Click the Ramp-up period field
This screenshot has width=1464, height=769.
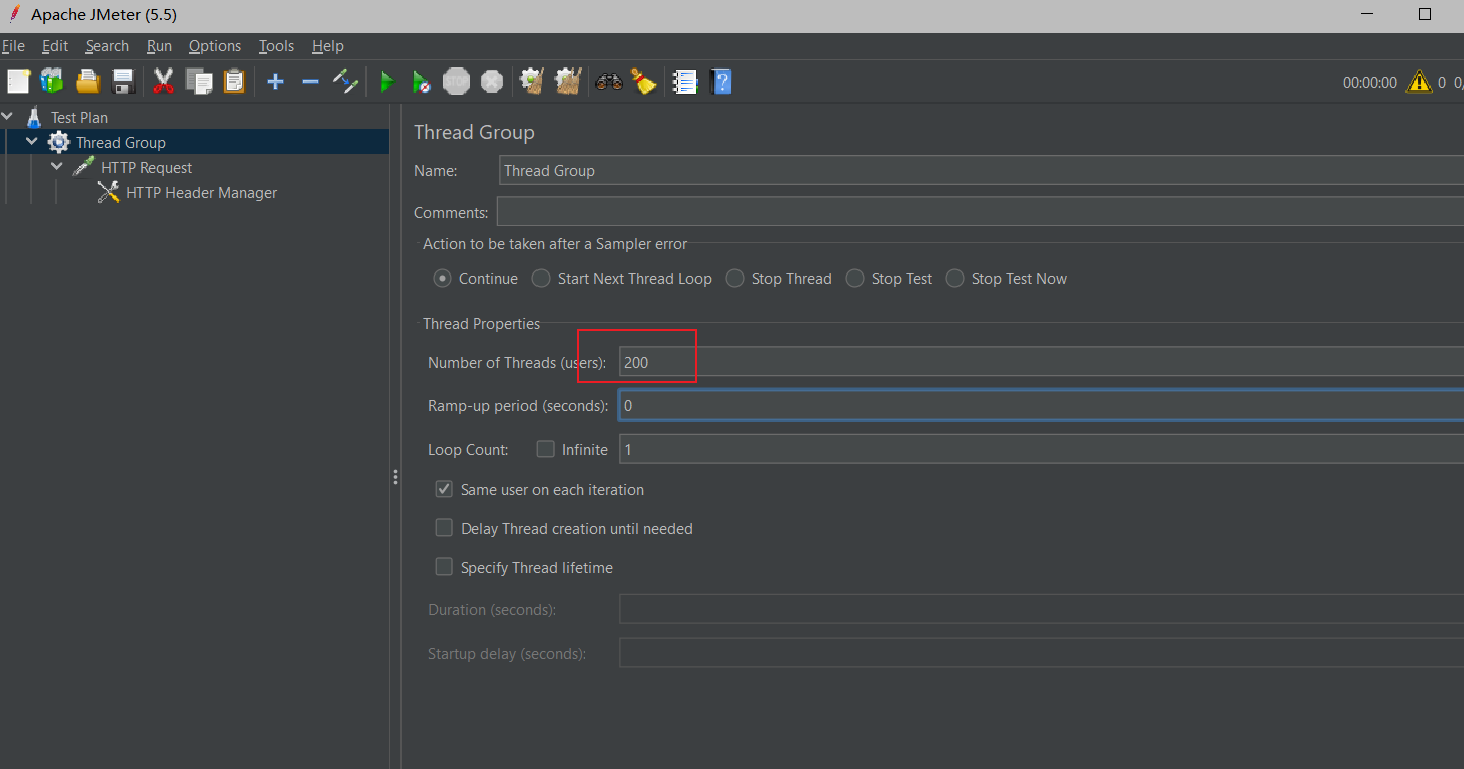coord(1041,405)
